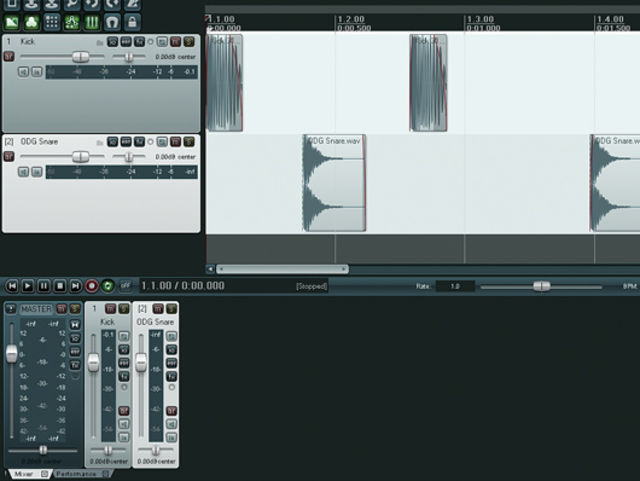
Task: Select the Kick track name label
Action: (x=28, y=42)
